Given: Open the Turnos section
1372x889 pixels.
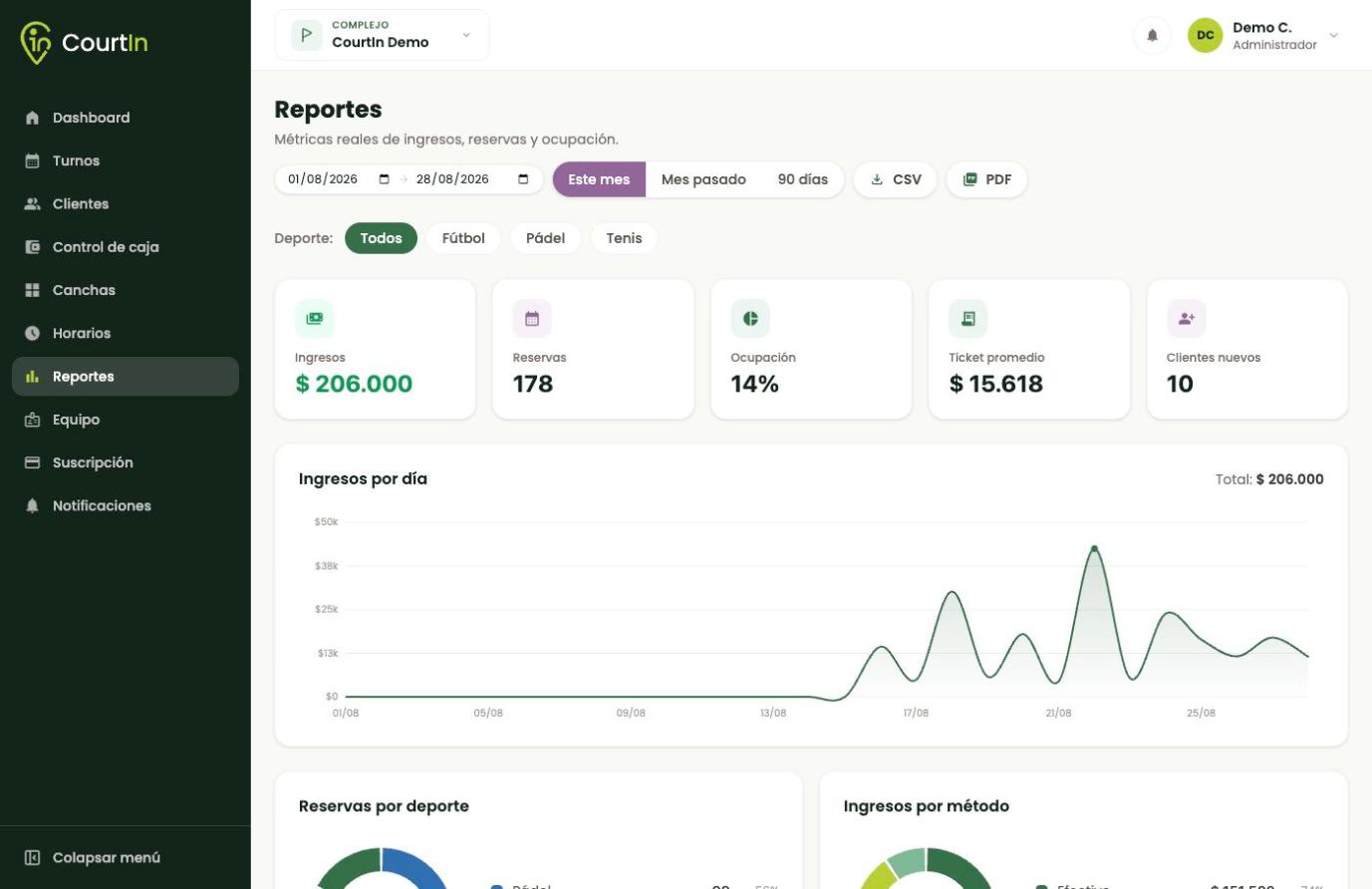Looking at the screenshot, I should pos(126,160).
